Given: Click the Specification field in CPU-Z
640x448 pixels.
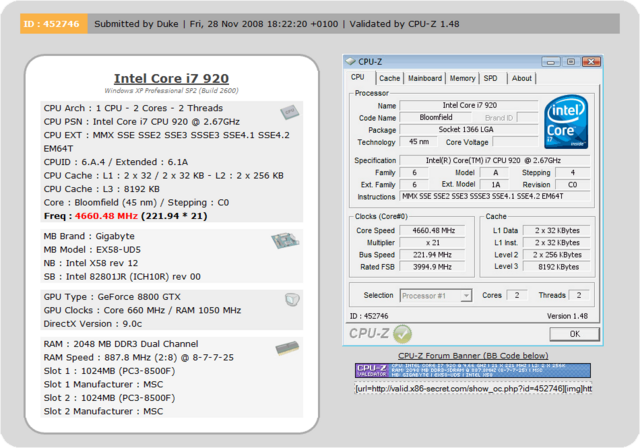Looking at the screenshot, I should 495,160.
